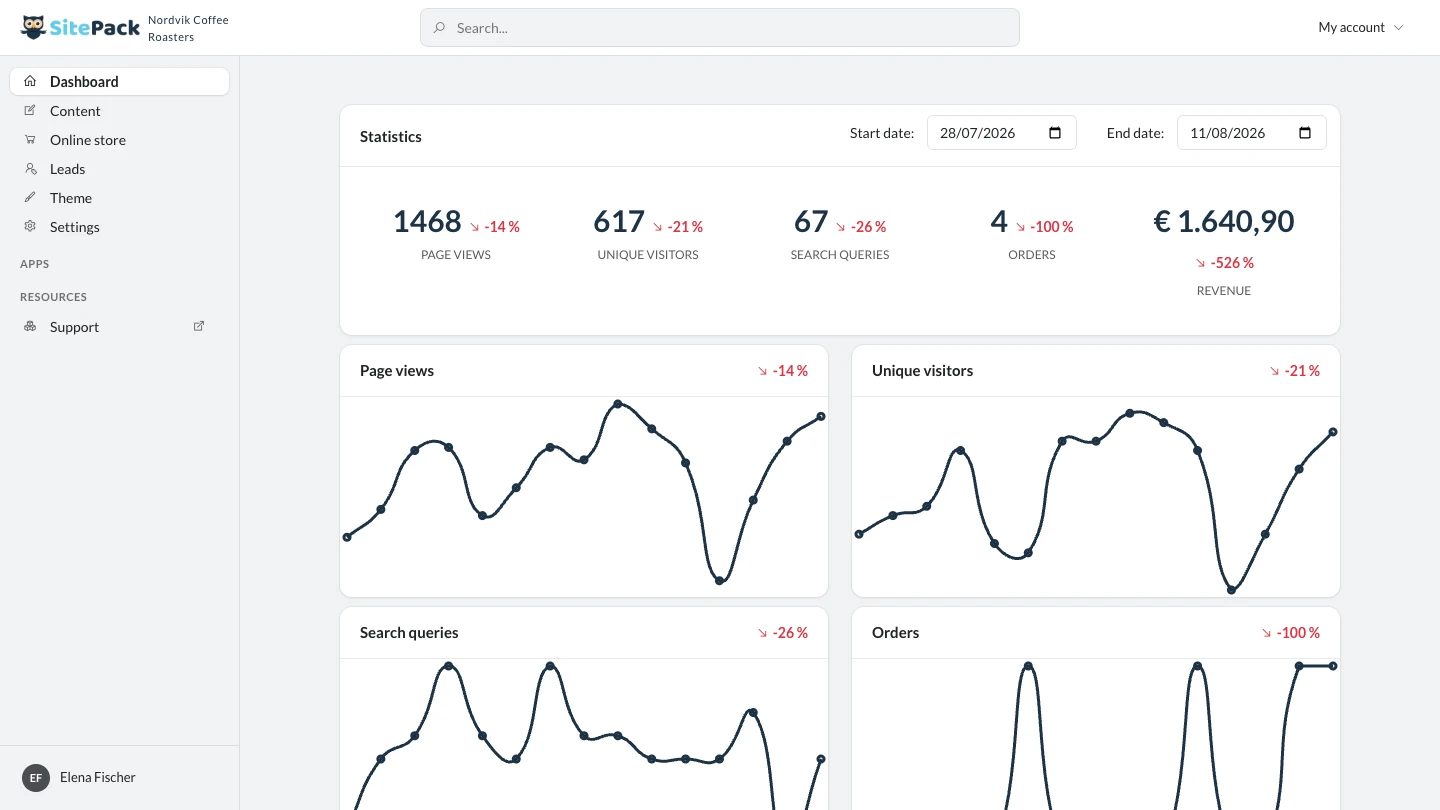Click the 1468 page views value
Screen dimensions: 1440x810
click(427, 222)
